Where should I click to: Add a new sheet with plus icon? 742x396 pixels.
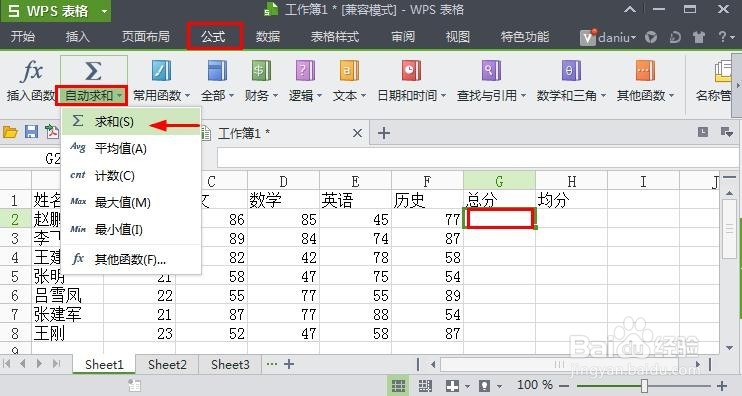click(x=289, y=364)
